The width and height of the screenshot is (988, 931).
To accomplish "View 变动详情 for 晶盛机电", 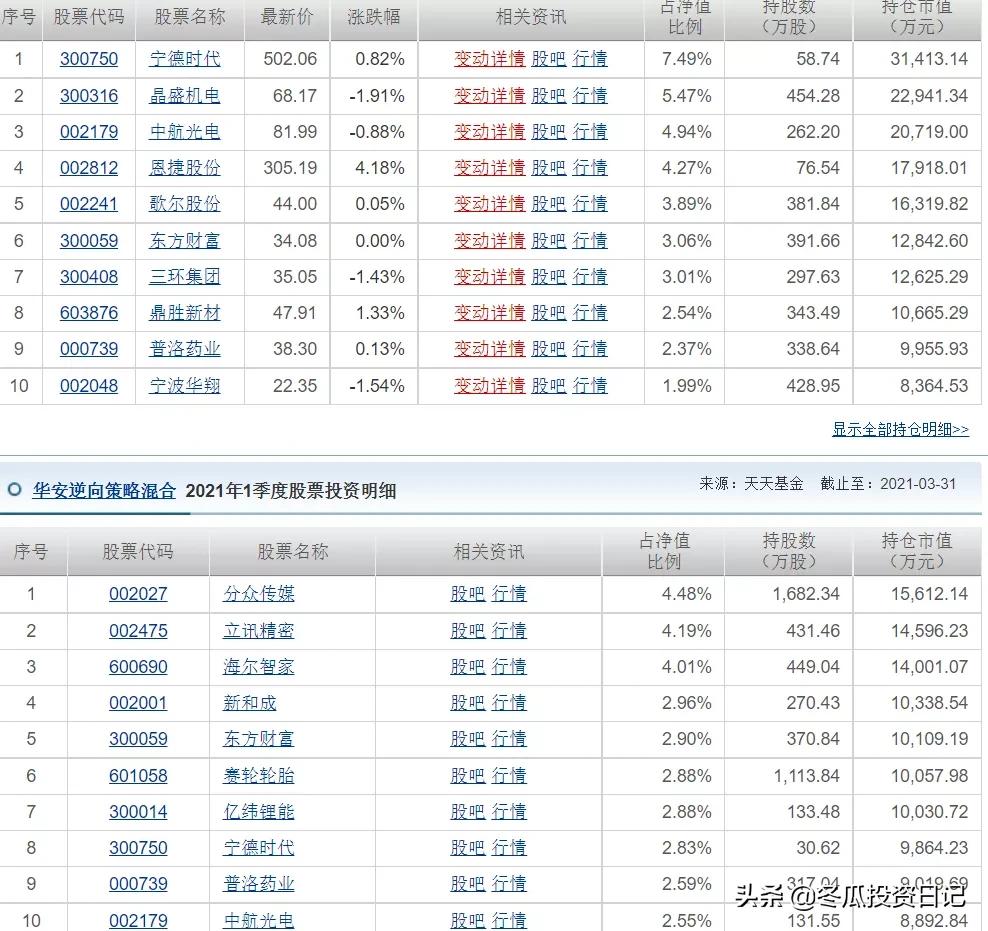I will tap(489, 95).
